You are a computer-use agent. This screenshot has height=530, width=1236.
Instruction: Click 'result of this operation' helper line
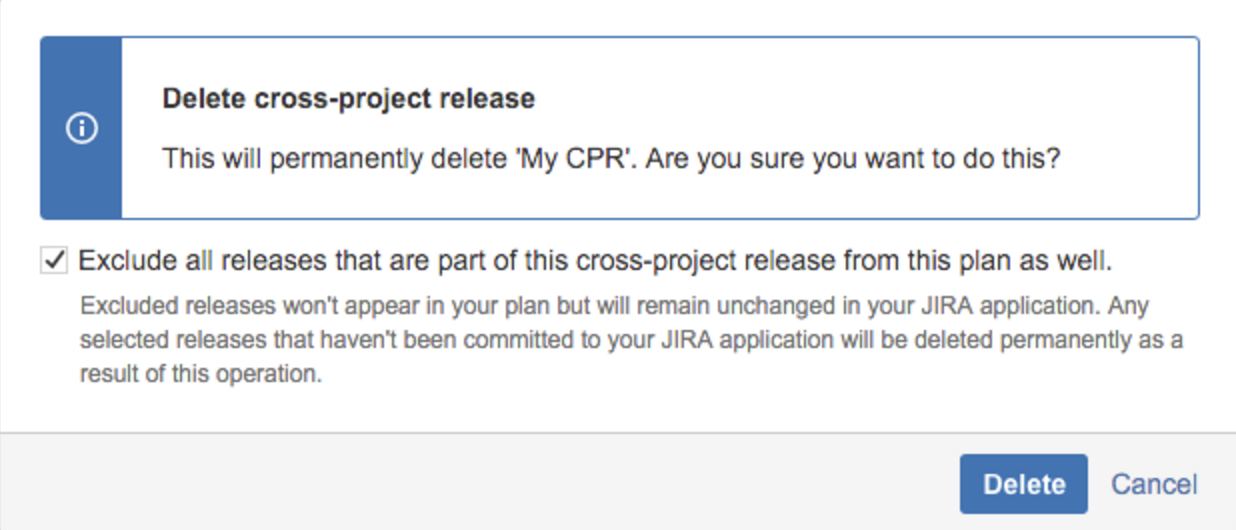[201, 376]
